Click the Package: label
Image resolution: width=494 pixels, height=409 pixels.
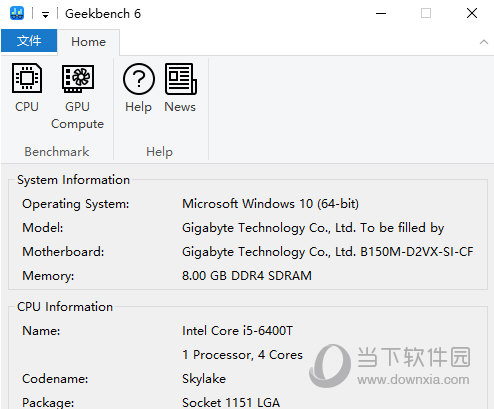pyautogui.click(x=48, y=402)
